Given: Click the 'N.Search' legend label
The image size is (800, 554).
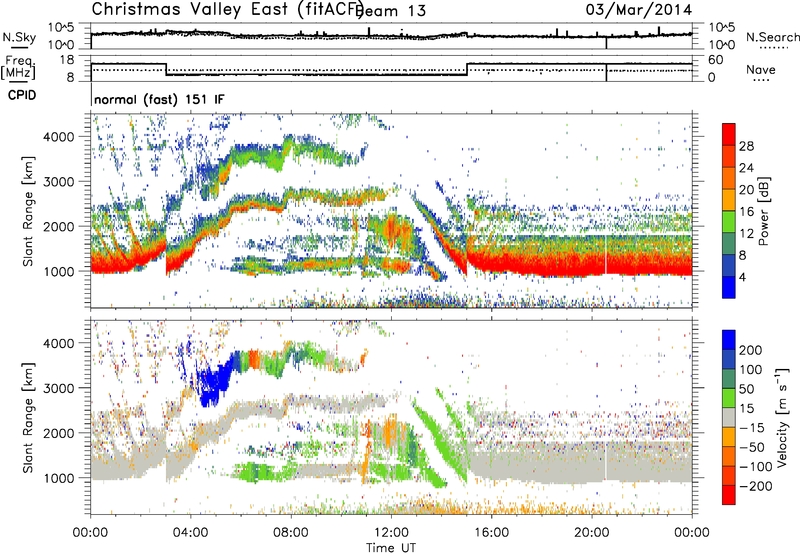Looking at the screenshot, I should pos(772,37).
